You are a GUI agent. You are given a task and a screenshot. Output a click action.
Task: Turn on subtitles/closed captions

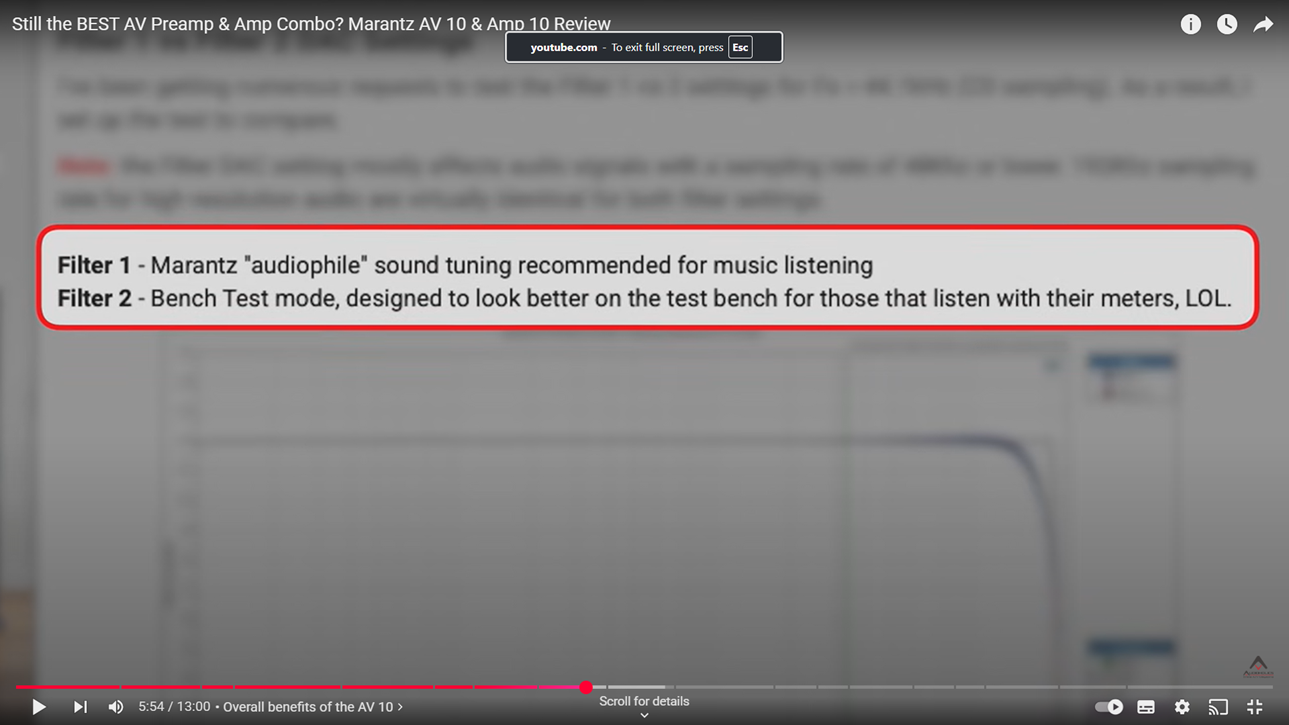pyautogui.click(x=1146, y=707)
